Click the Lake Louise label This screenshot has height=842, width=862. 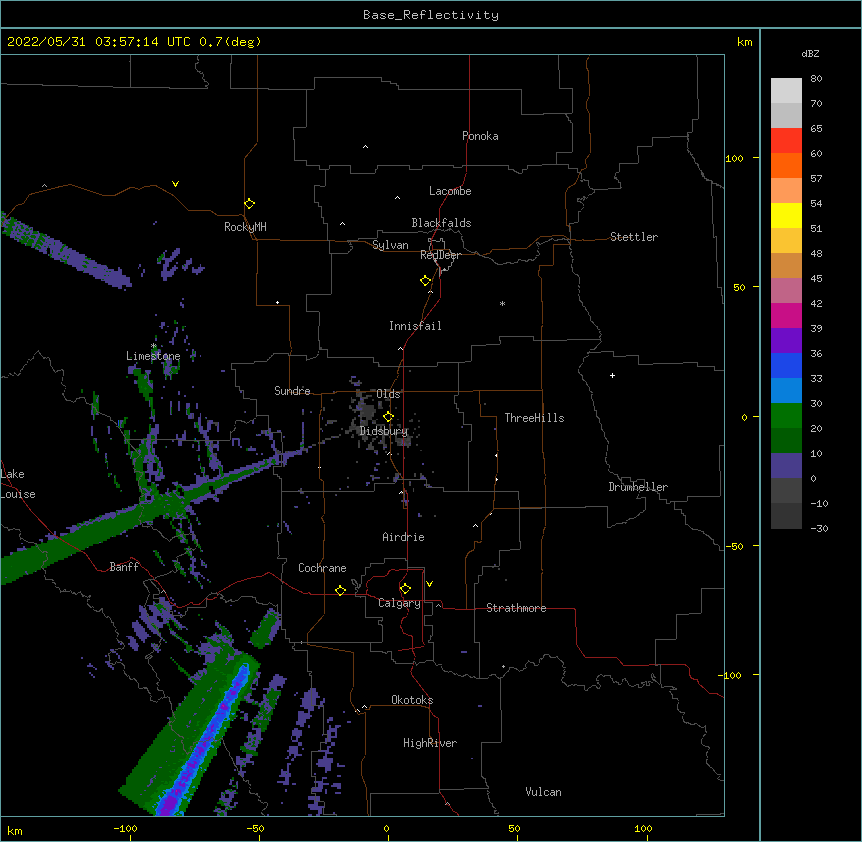[x=18, y=484]
